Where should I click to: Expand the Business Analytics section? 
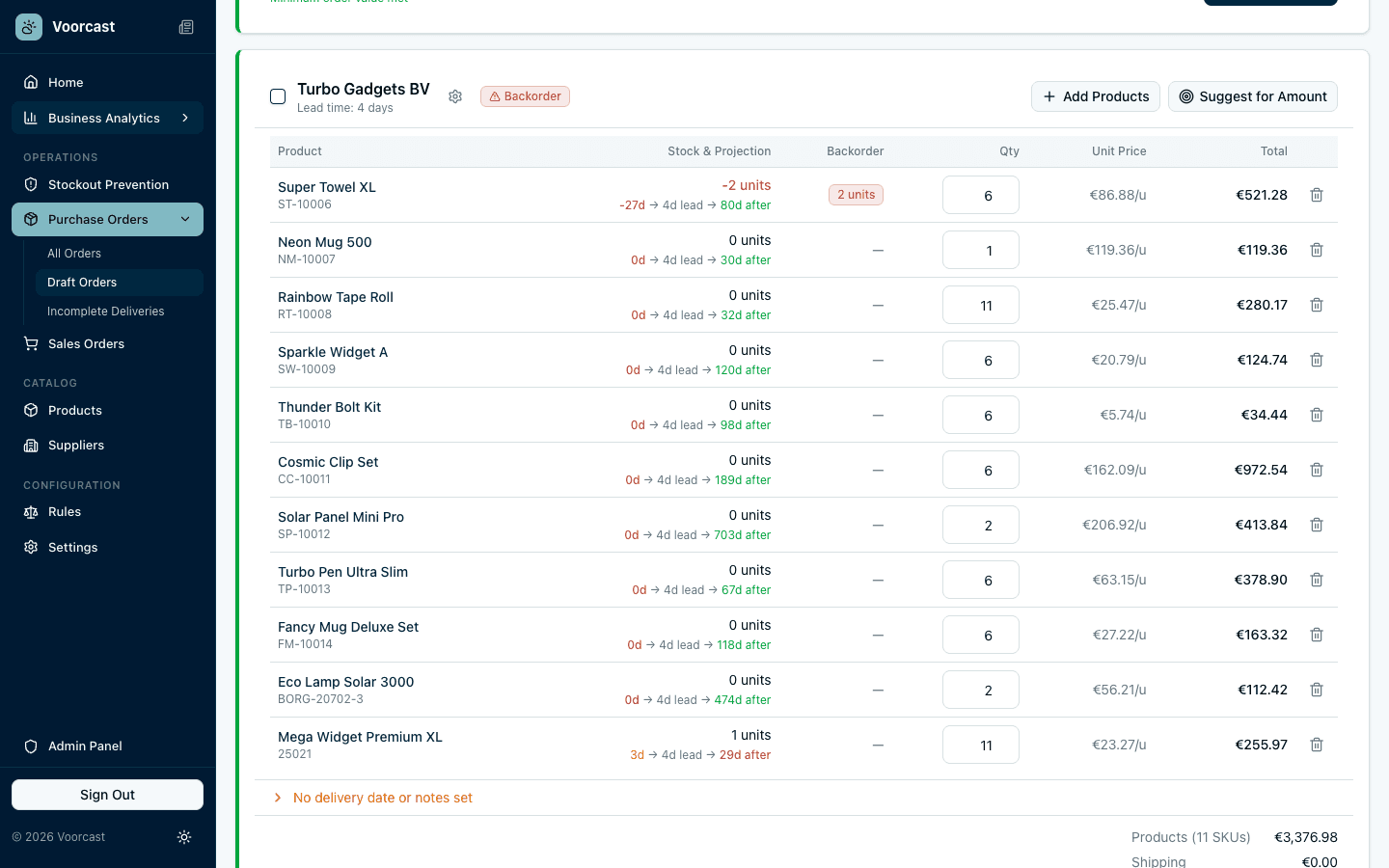(185, 118)
